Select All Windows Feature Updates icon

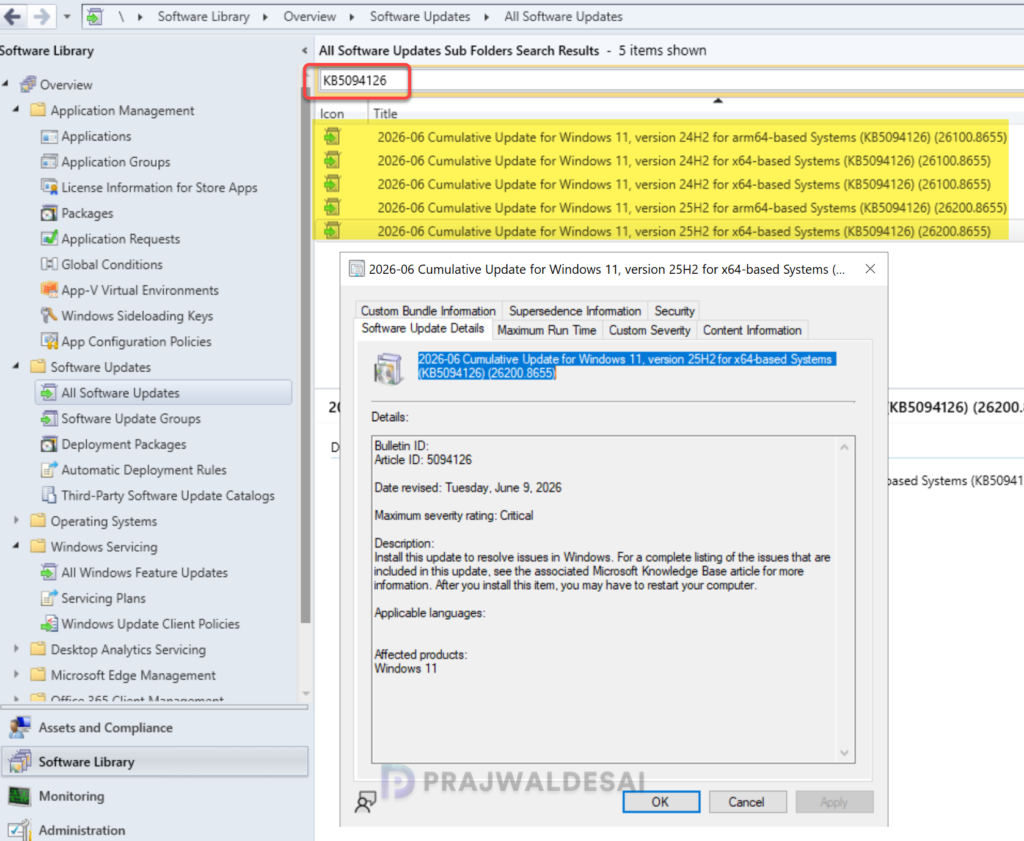[x=49, y=573]
